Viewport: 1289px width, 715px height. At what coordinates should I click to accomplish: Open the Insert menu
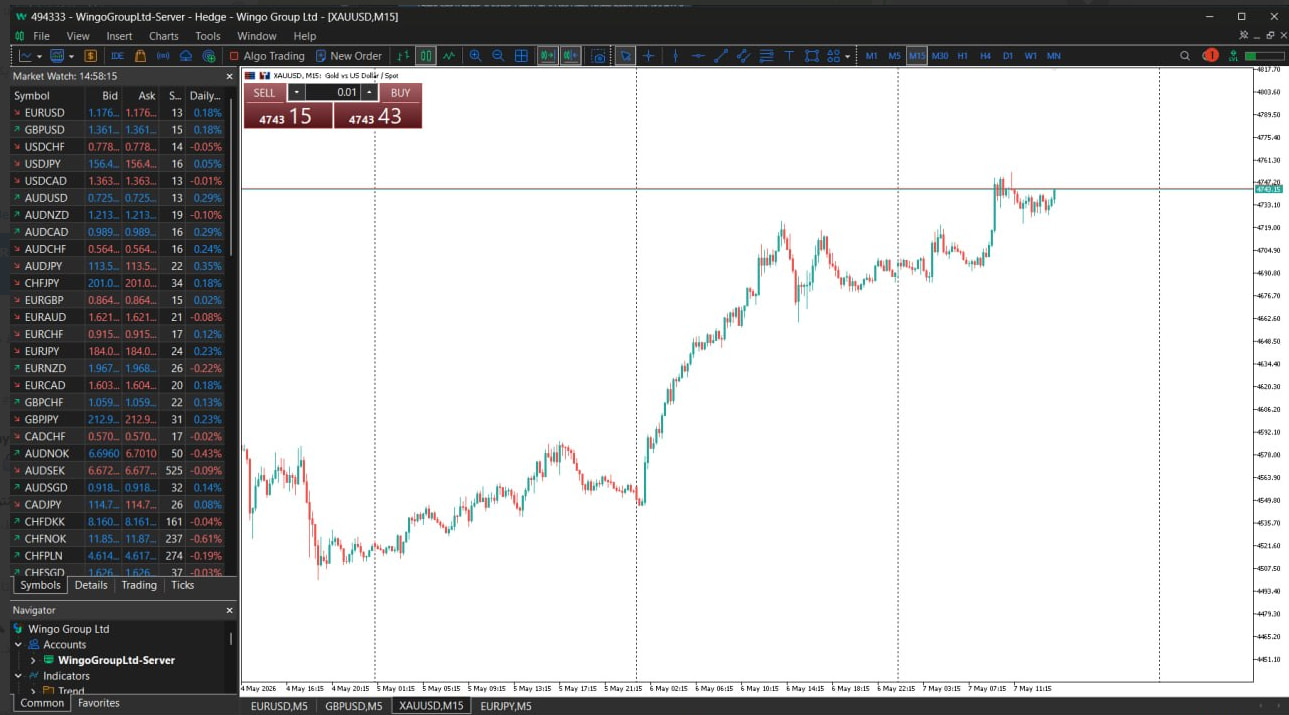click(x=119, y=36)
